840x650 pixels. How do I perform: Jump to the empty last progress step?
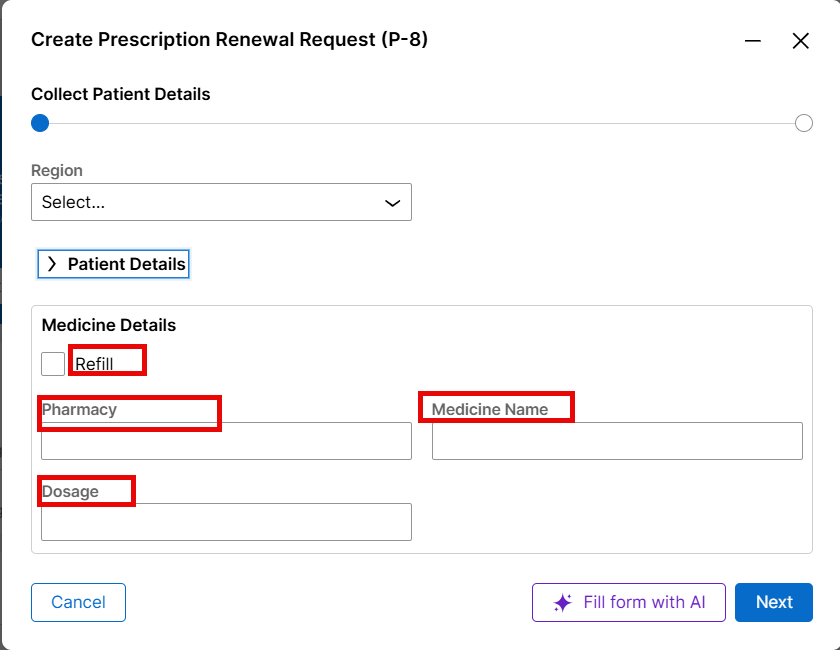pyautogui.click(x=804, y=123)
